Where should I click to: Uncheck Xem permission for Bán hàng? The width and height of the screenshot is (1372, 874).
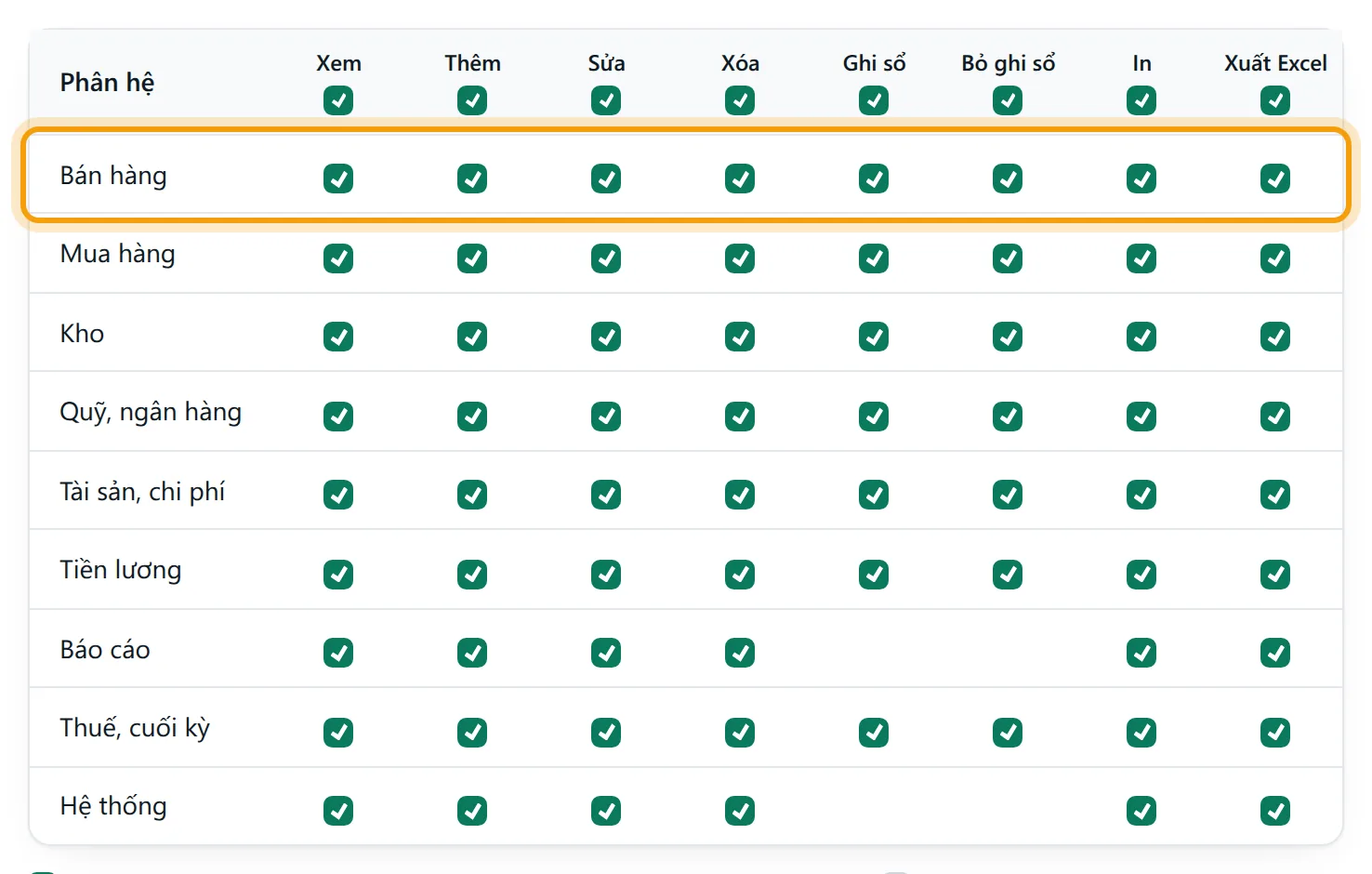coord(338,179)
